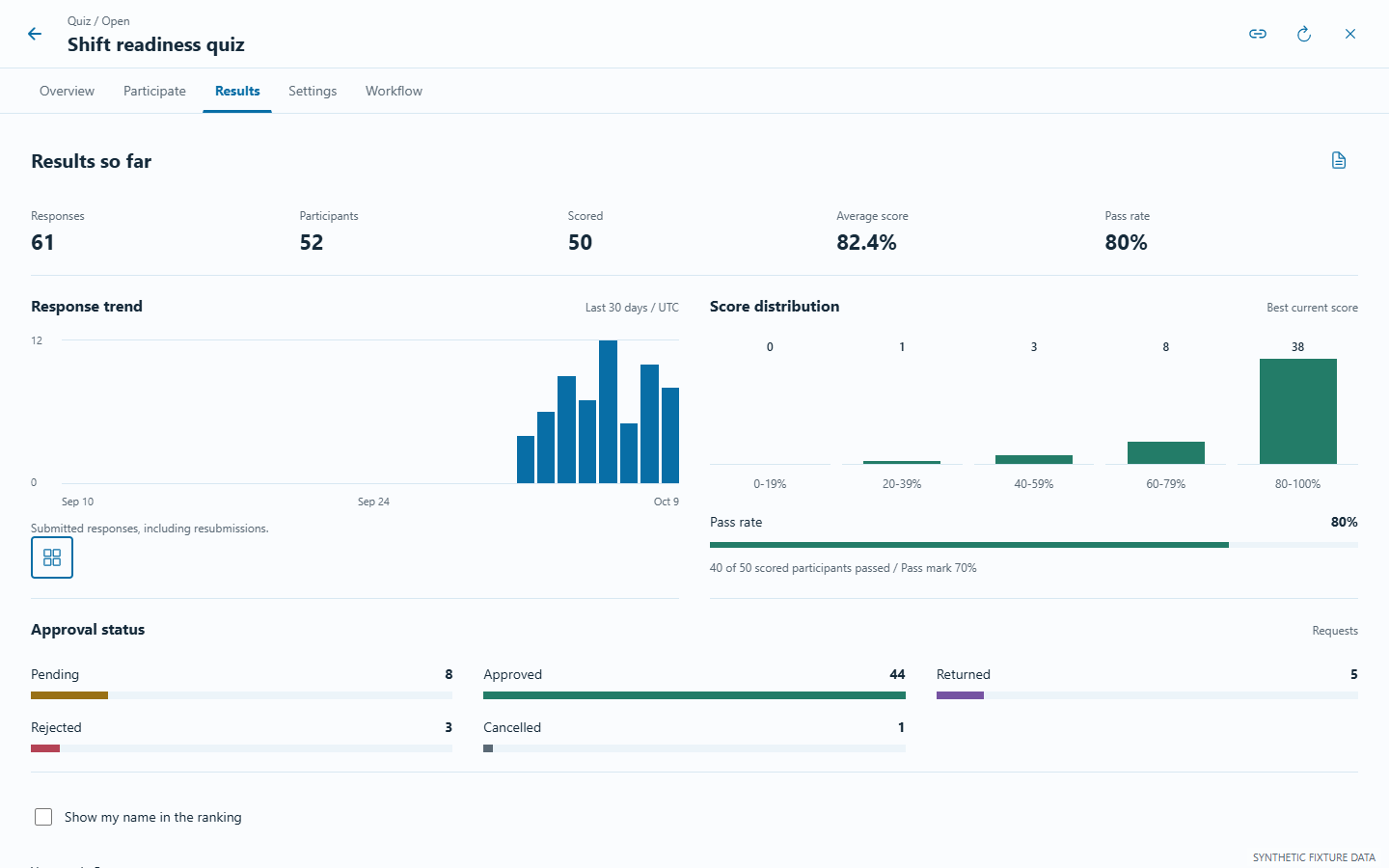This screenshot has height=868, width=1389.
Task: Click the Average score 82.4%
Action: [866, 242]
